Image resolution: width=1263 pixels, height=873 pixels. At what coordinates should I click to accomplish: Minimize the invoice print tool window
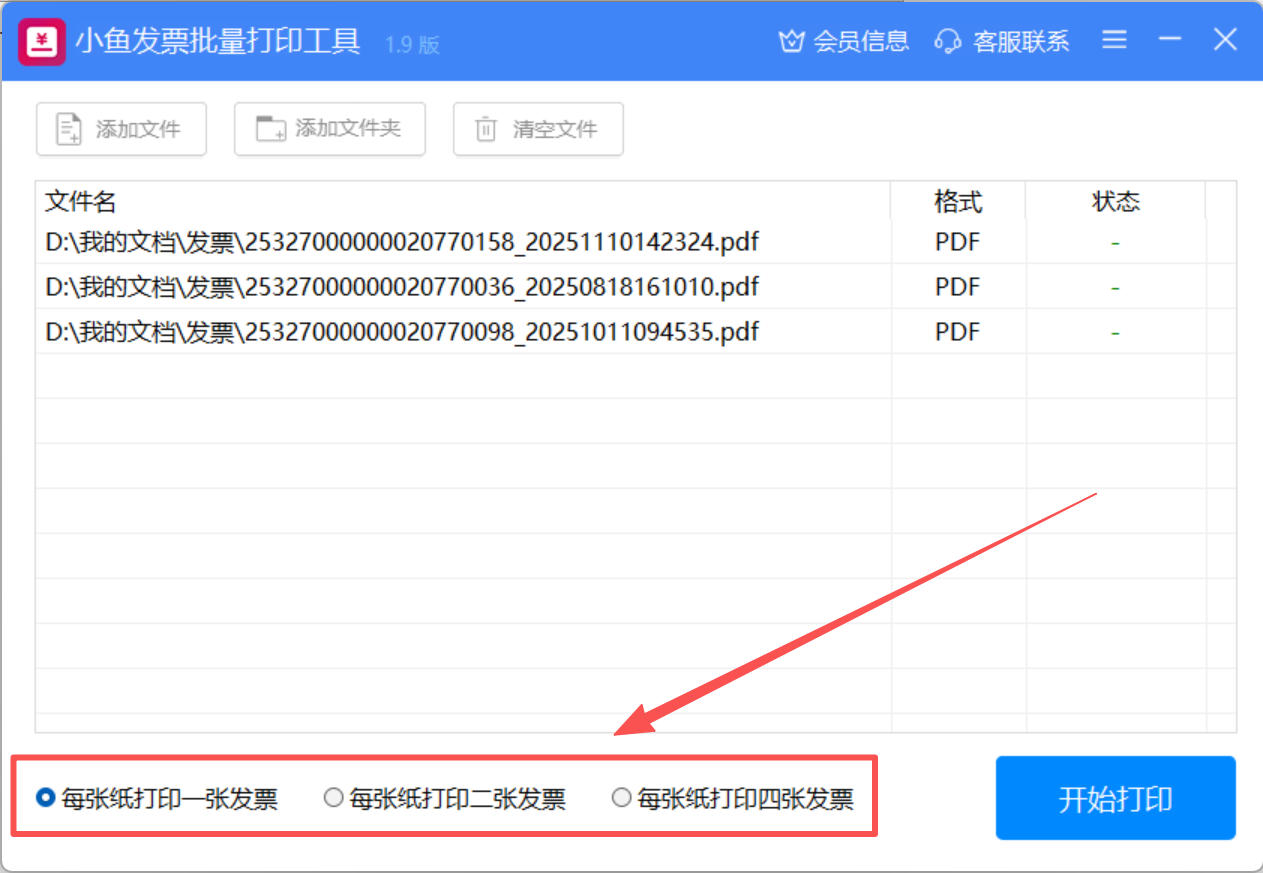[1170, 40]
